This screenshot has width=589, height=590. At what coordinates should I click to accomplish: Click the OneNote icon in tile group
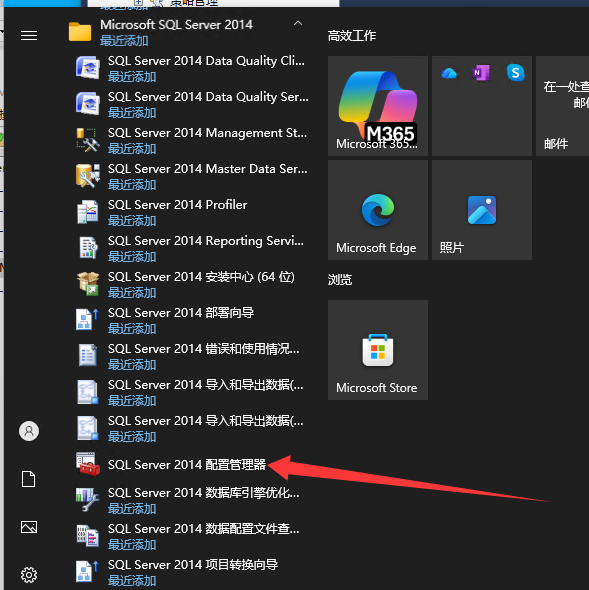point(481,73)
